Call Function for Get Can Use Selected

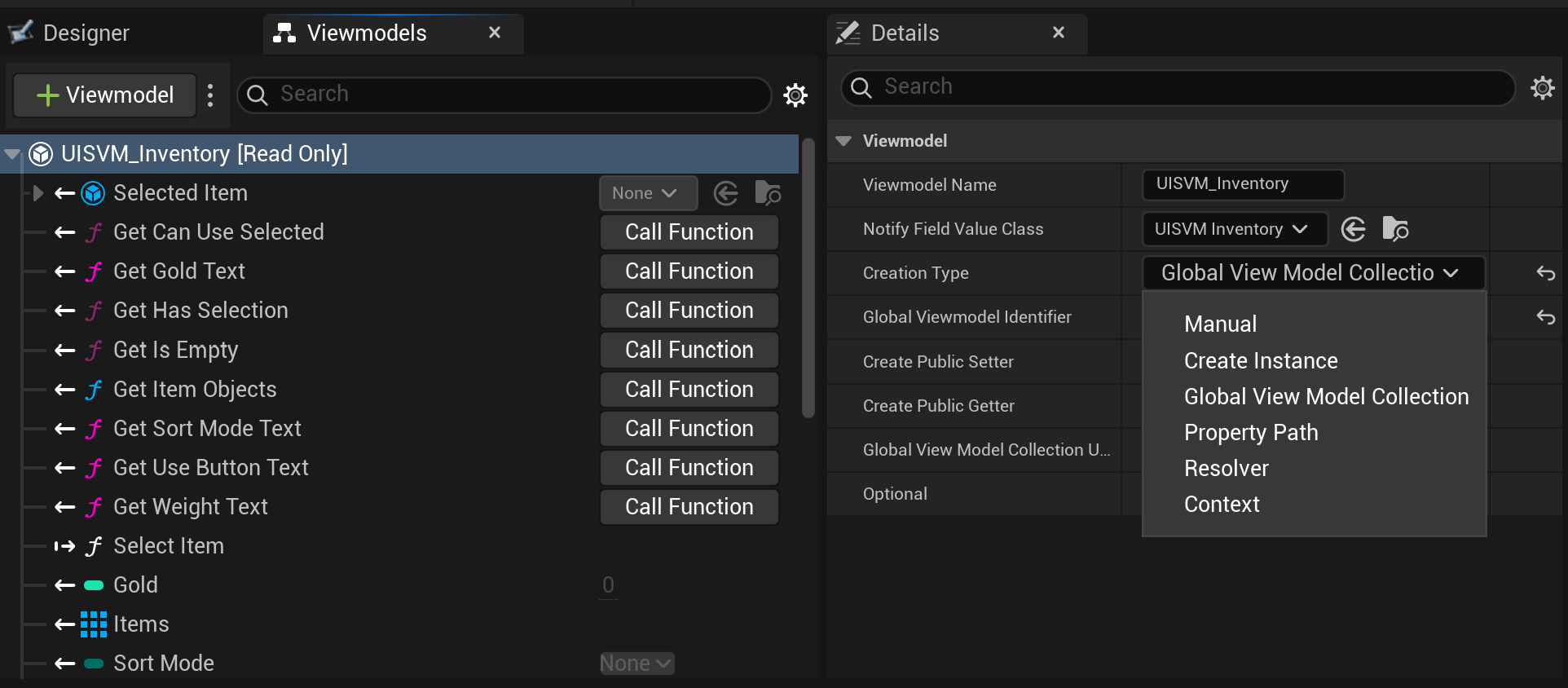click(x=689, y=232)
